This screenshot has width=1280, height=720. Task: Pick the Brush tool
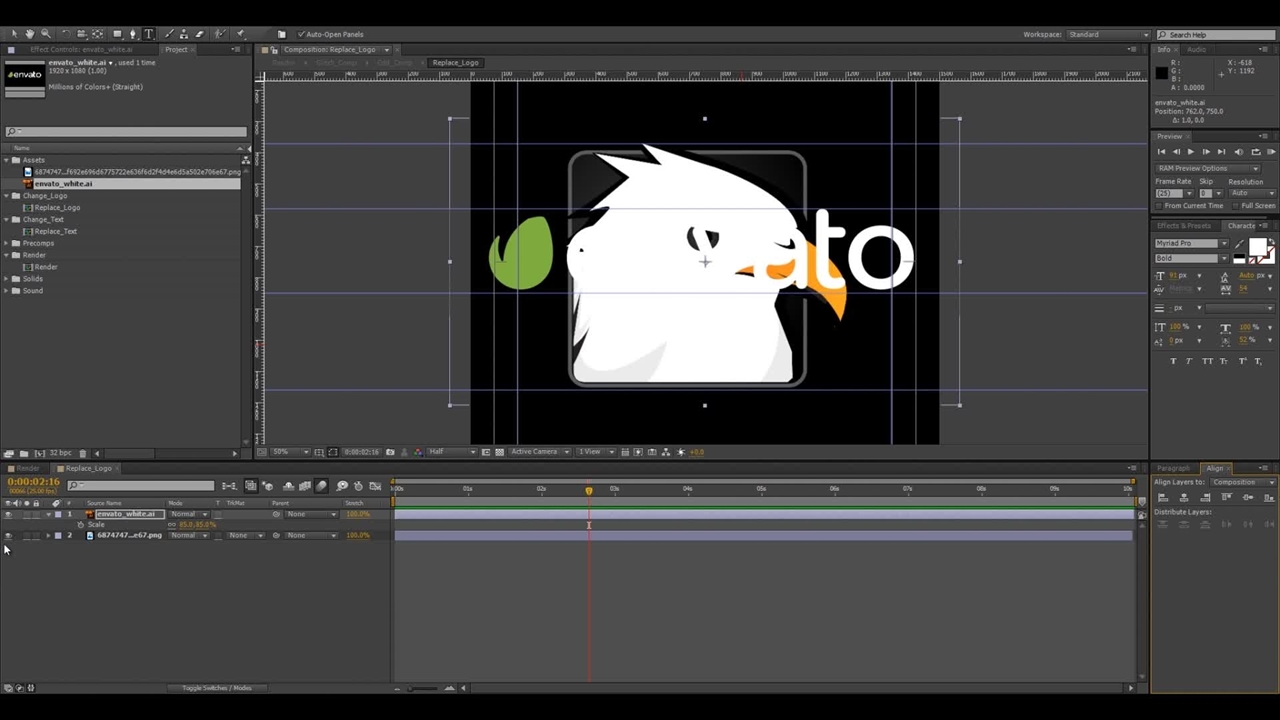pyautogui.click(x=169, y=34)
